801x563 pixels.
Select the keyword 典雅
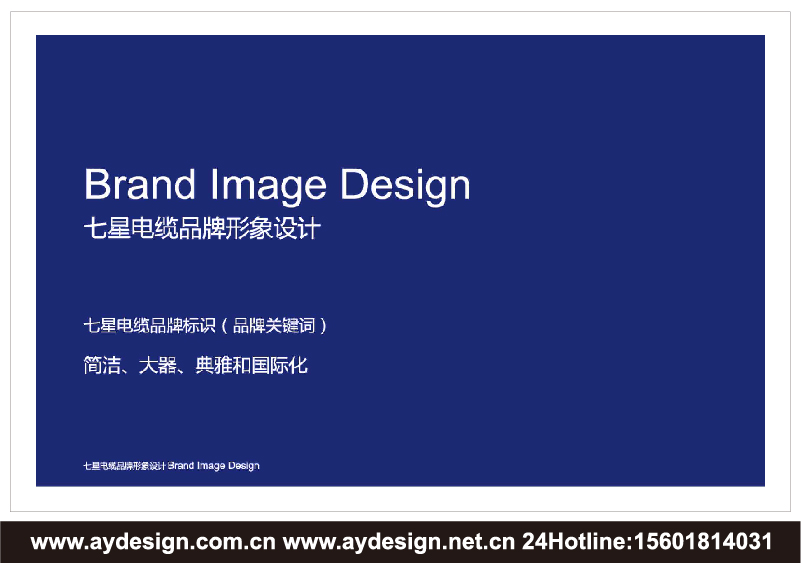tap(208, 366)
